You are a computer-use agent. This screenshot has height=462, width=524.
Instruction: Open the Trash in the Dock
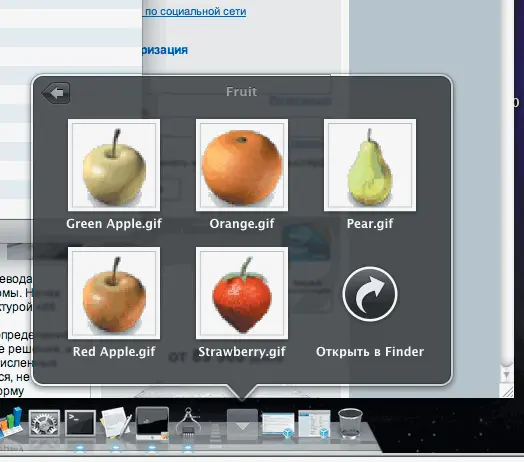click(x=350, y=423)
